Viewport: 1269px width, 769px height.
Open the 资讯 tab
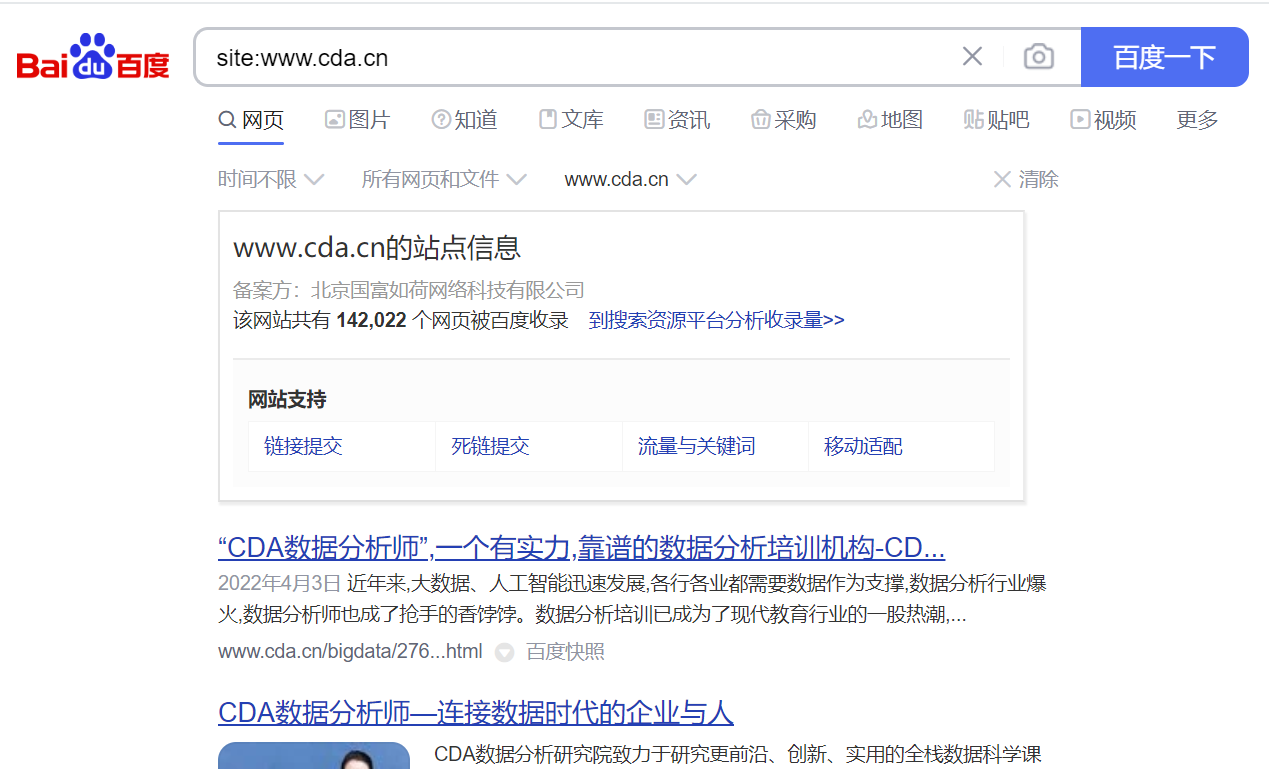(x=677, y=120)
